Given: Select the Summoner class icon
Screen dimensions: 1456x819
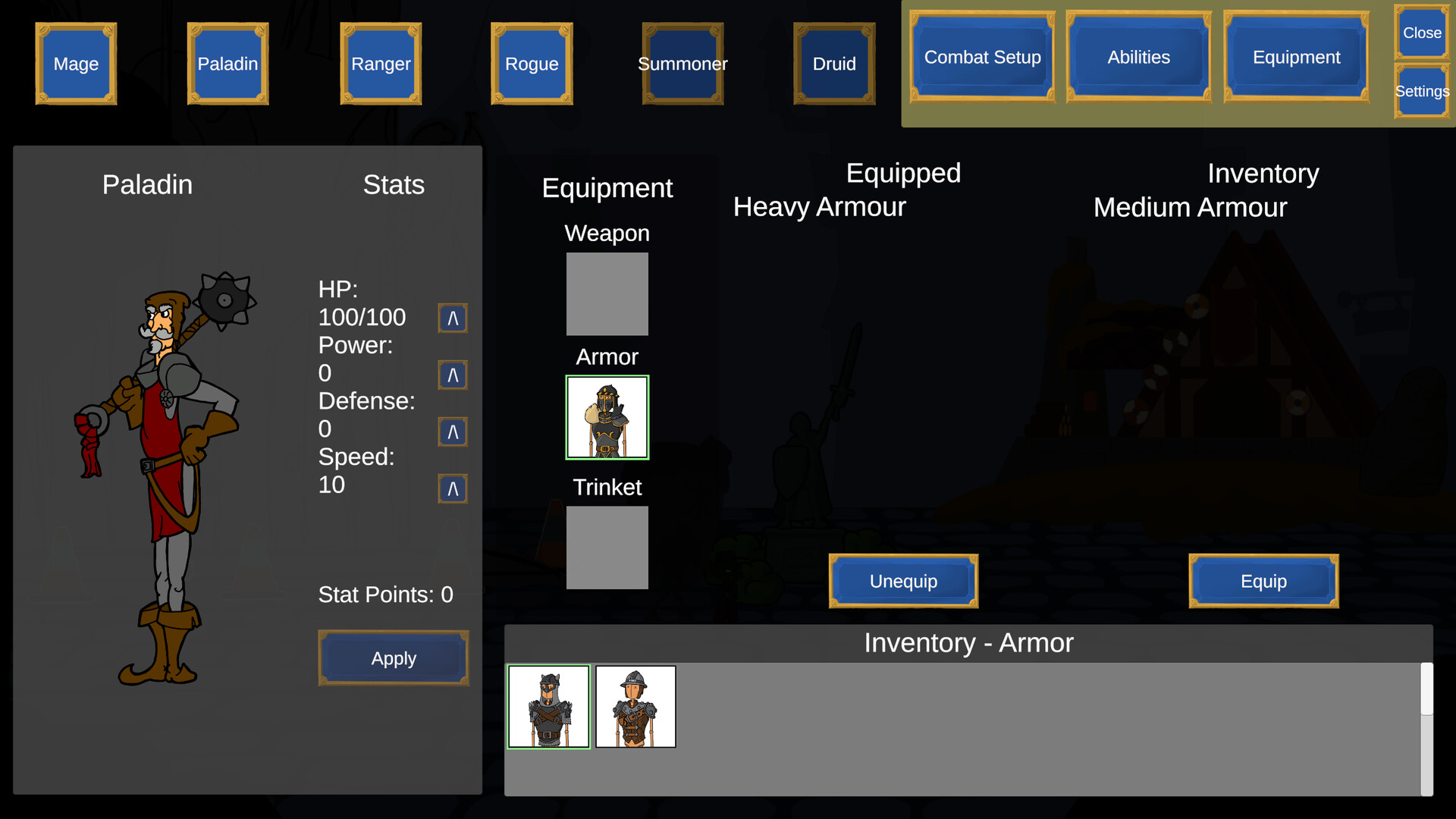Looking at the screenshot, I should pyautogui.click(x=682, y=64).
